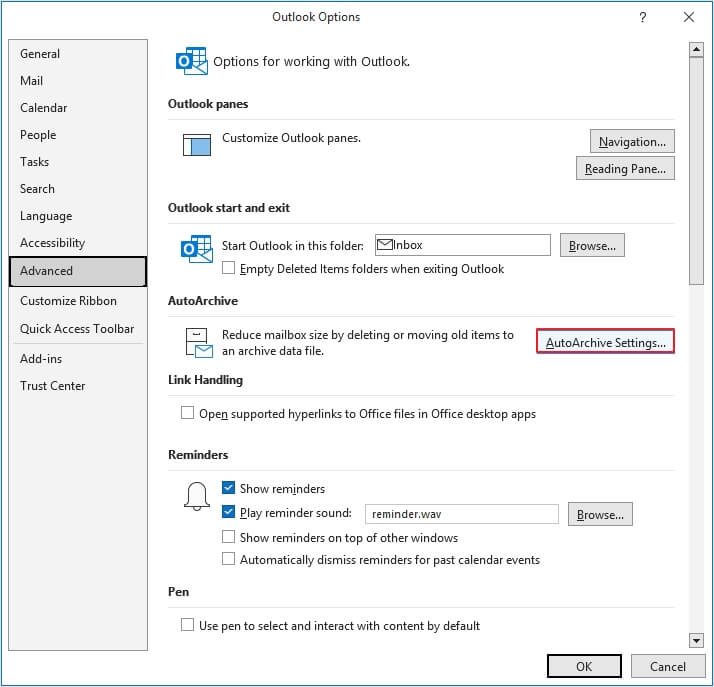Switch to the Add-ins category
The image size is (714, 687).
point(78,359)
